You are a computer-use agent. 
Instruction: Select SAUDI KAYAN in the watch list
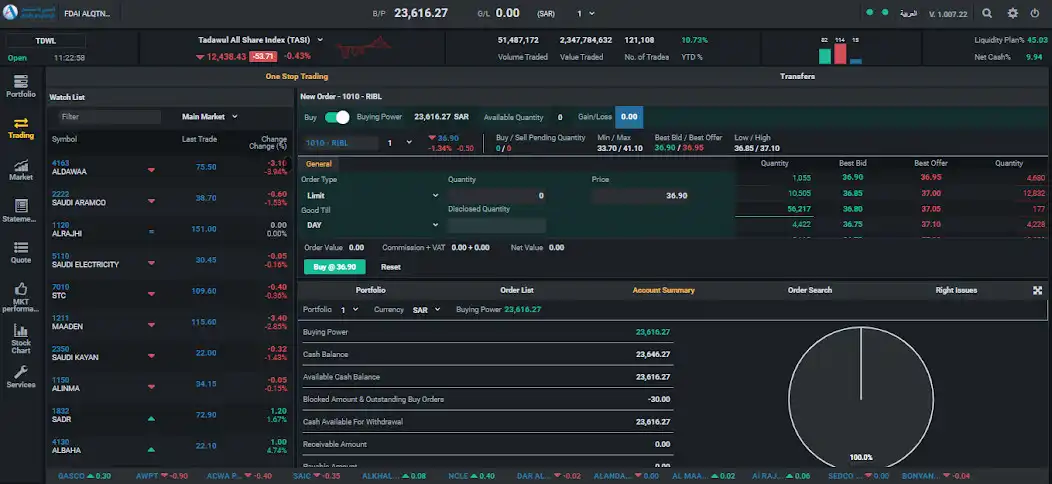pyautogui.click(x=170, y=353)
